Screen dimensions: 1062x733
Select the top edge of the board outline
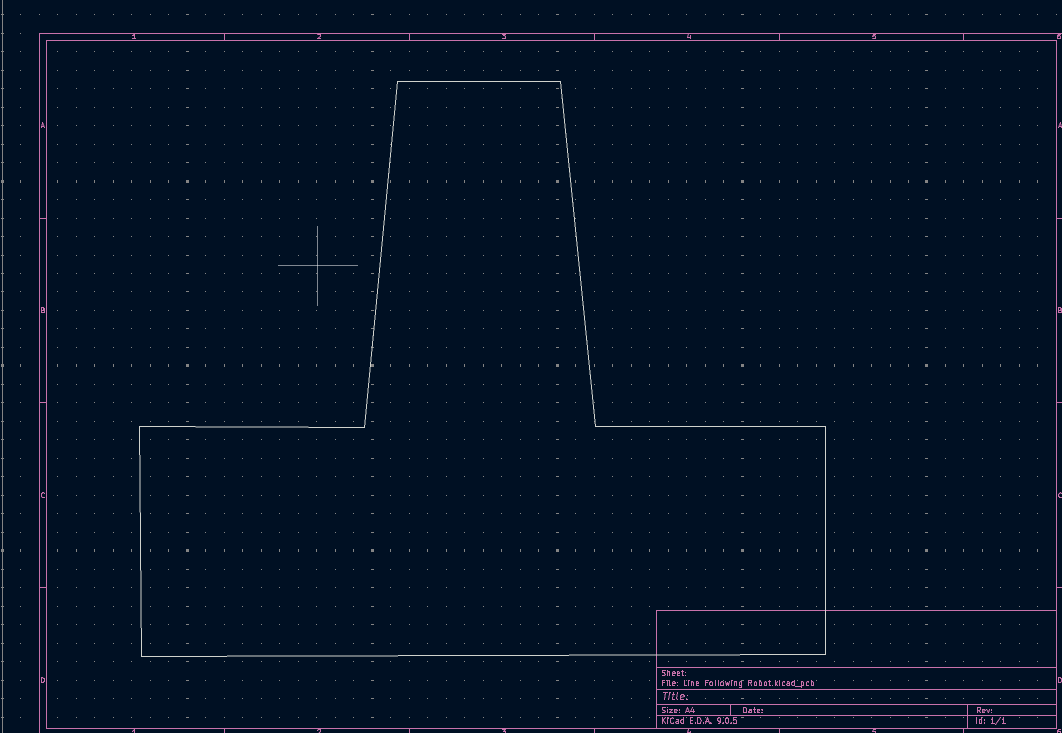[x=480, y=82]
